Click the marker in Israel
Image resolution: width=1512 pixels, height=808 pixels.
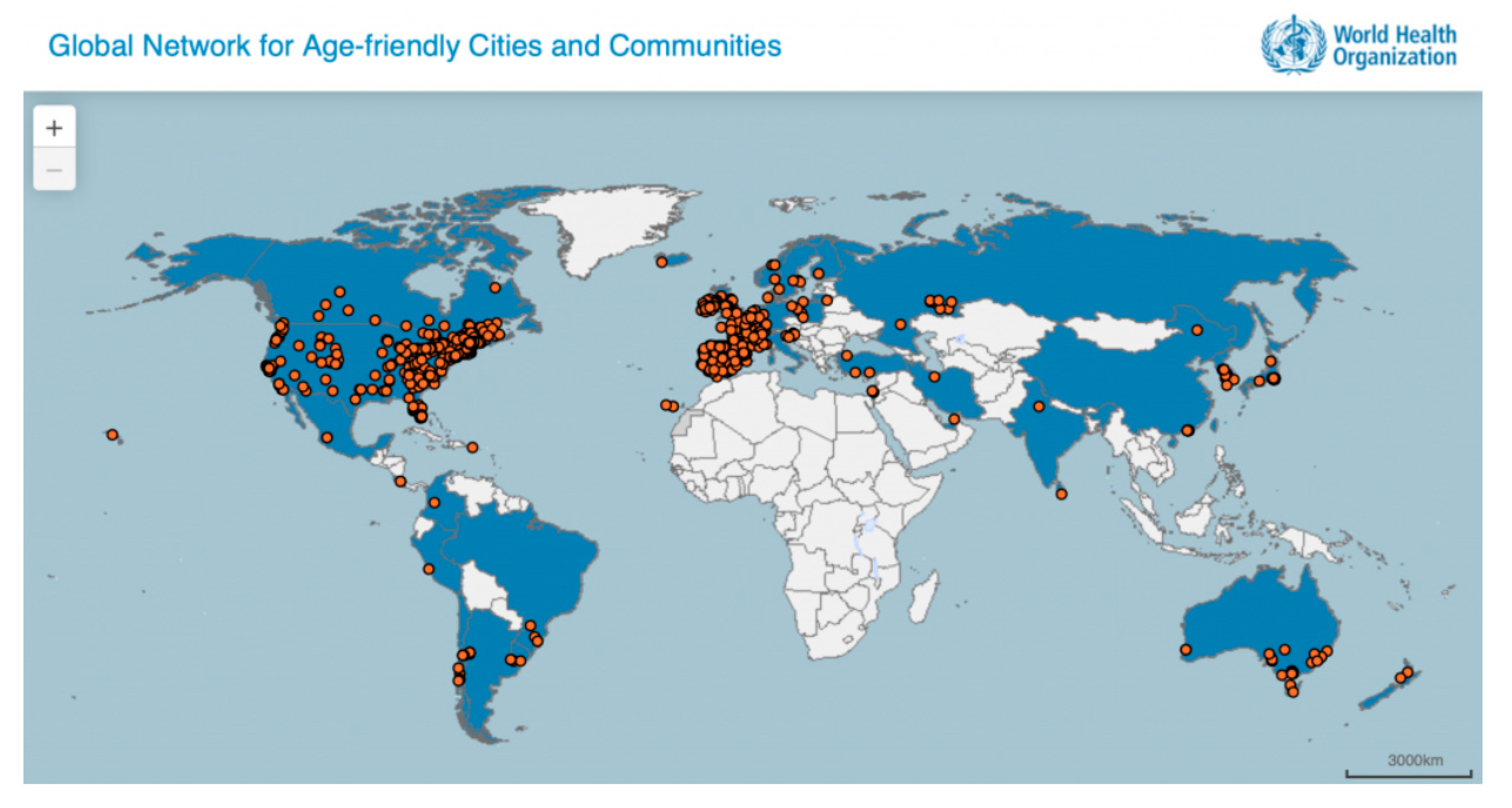pos(873,391)
